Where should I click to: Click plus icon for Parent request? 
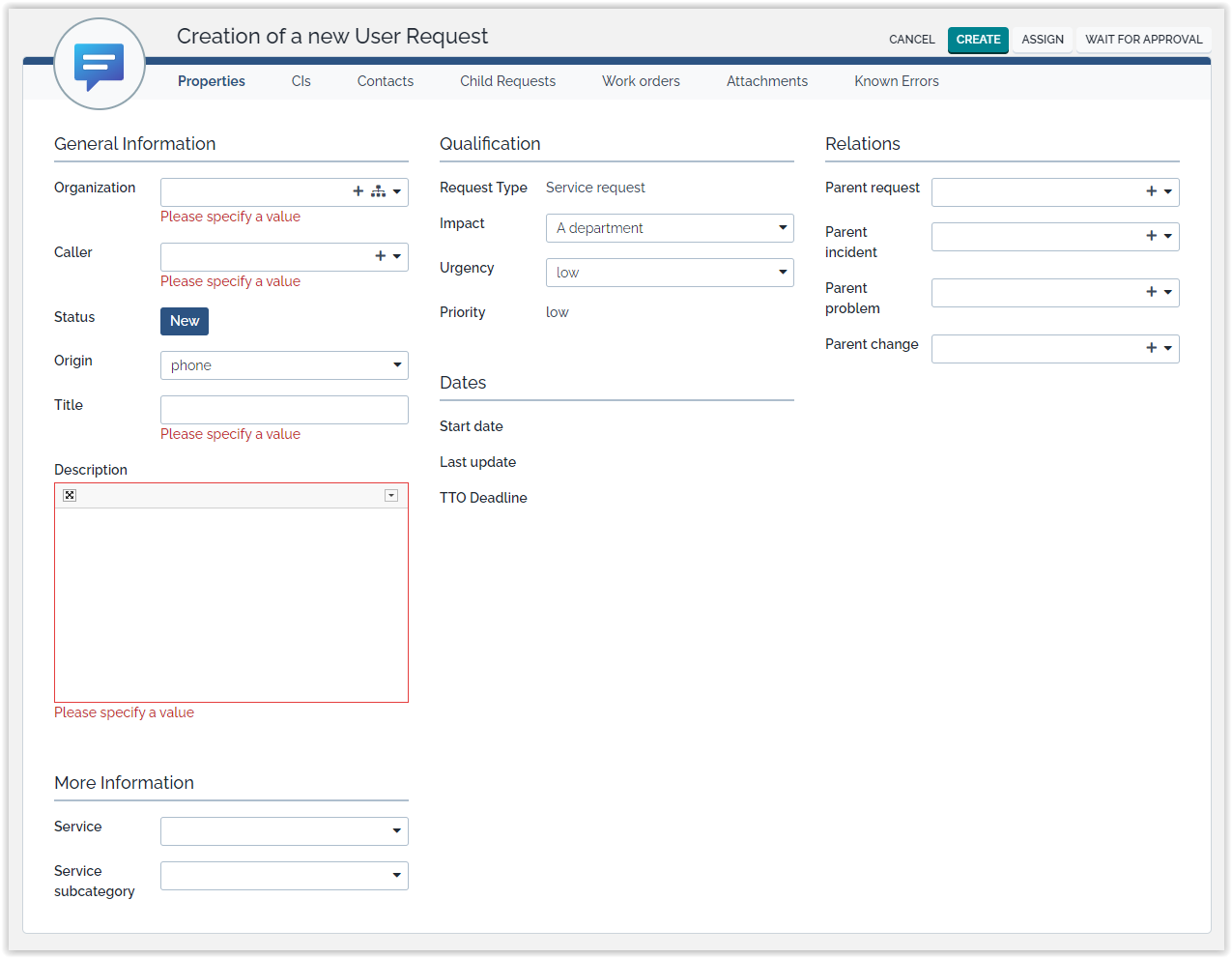(x=1151, y=191)
